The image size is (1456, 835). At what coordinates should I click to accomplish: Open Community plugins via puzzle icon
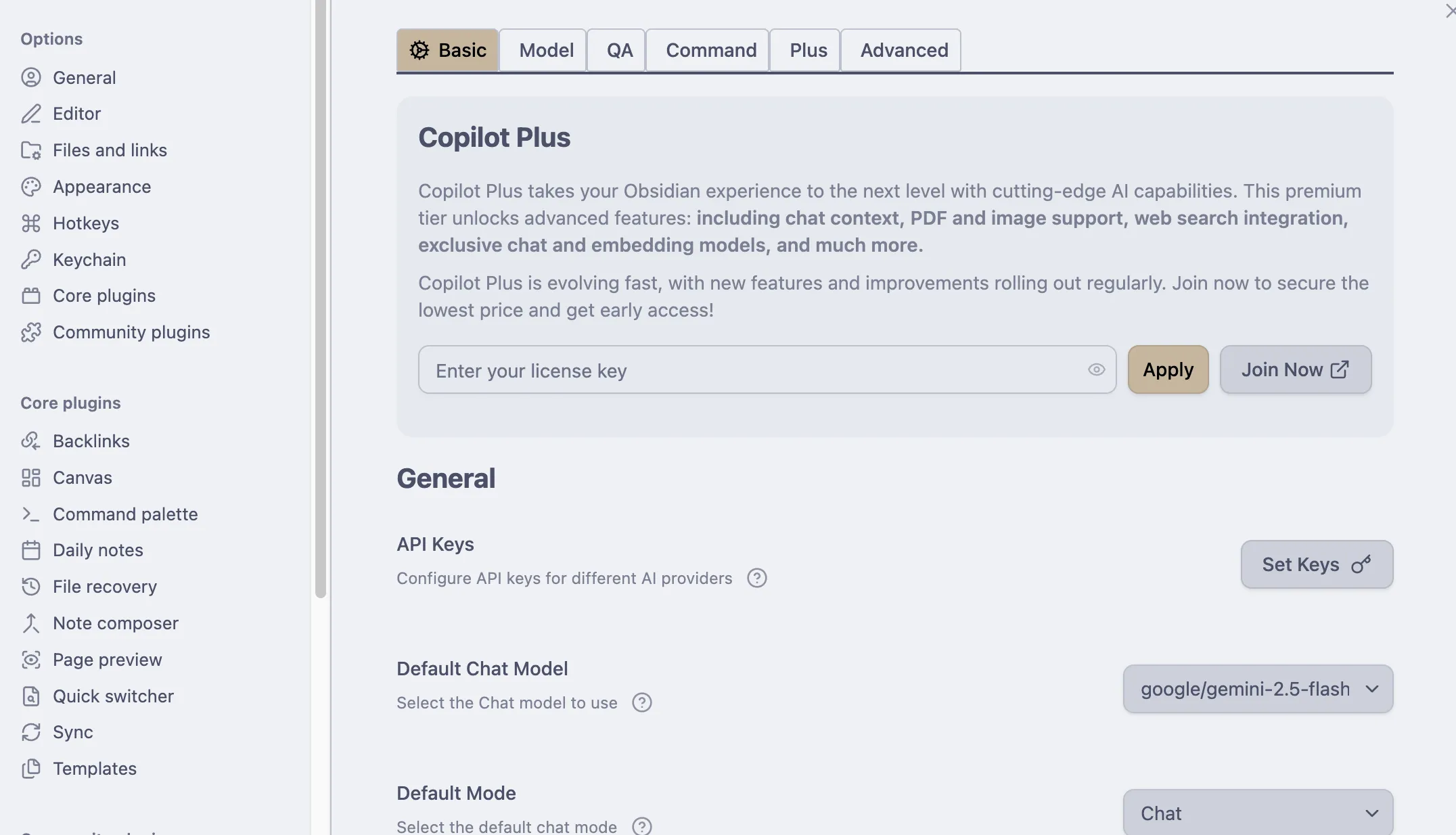coord(31,332)
